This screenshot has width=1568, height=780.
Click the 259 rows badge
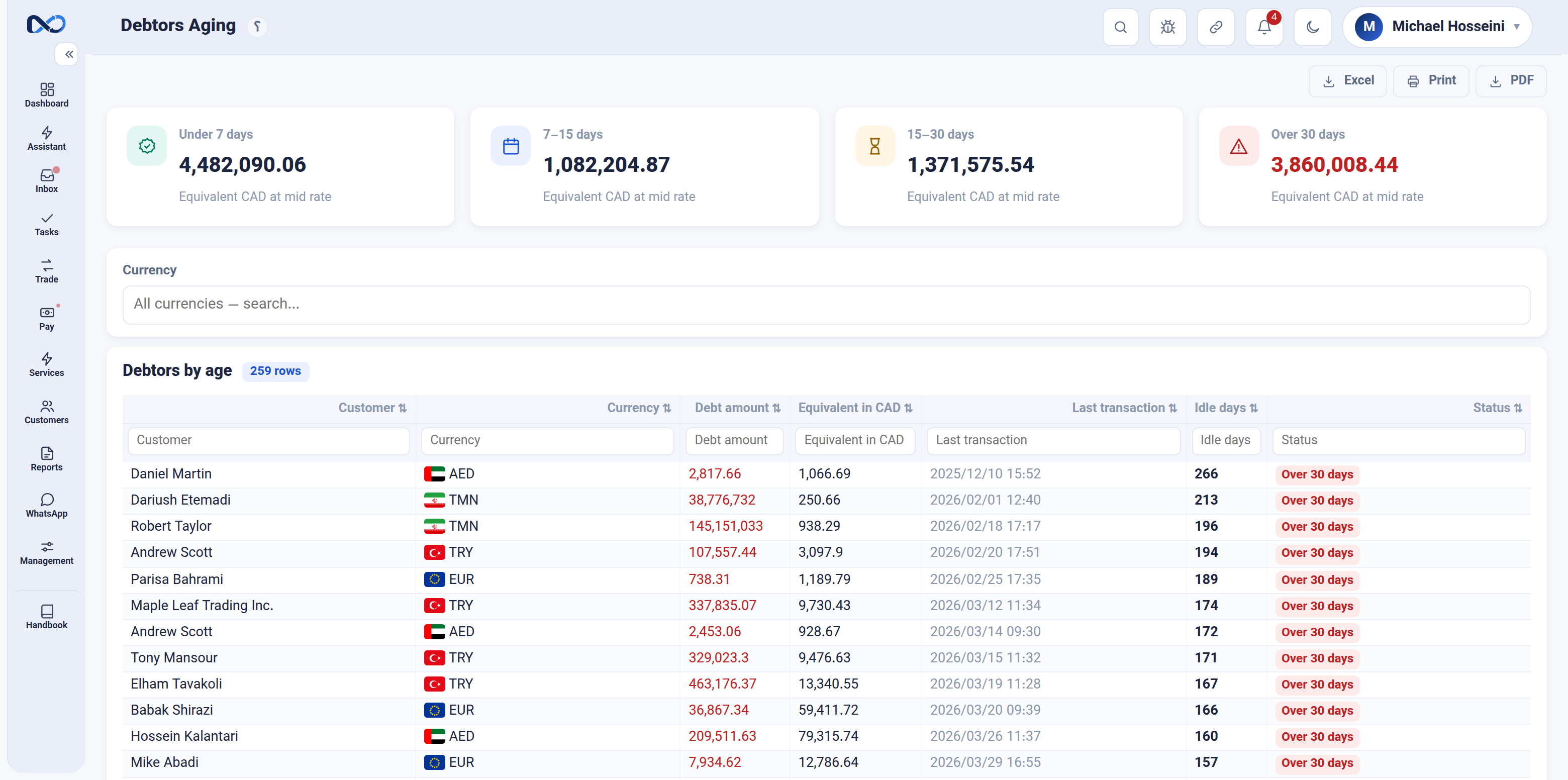click(275, 371)
